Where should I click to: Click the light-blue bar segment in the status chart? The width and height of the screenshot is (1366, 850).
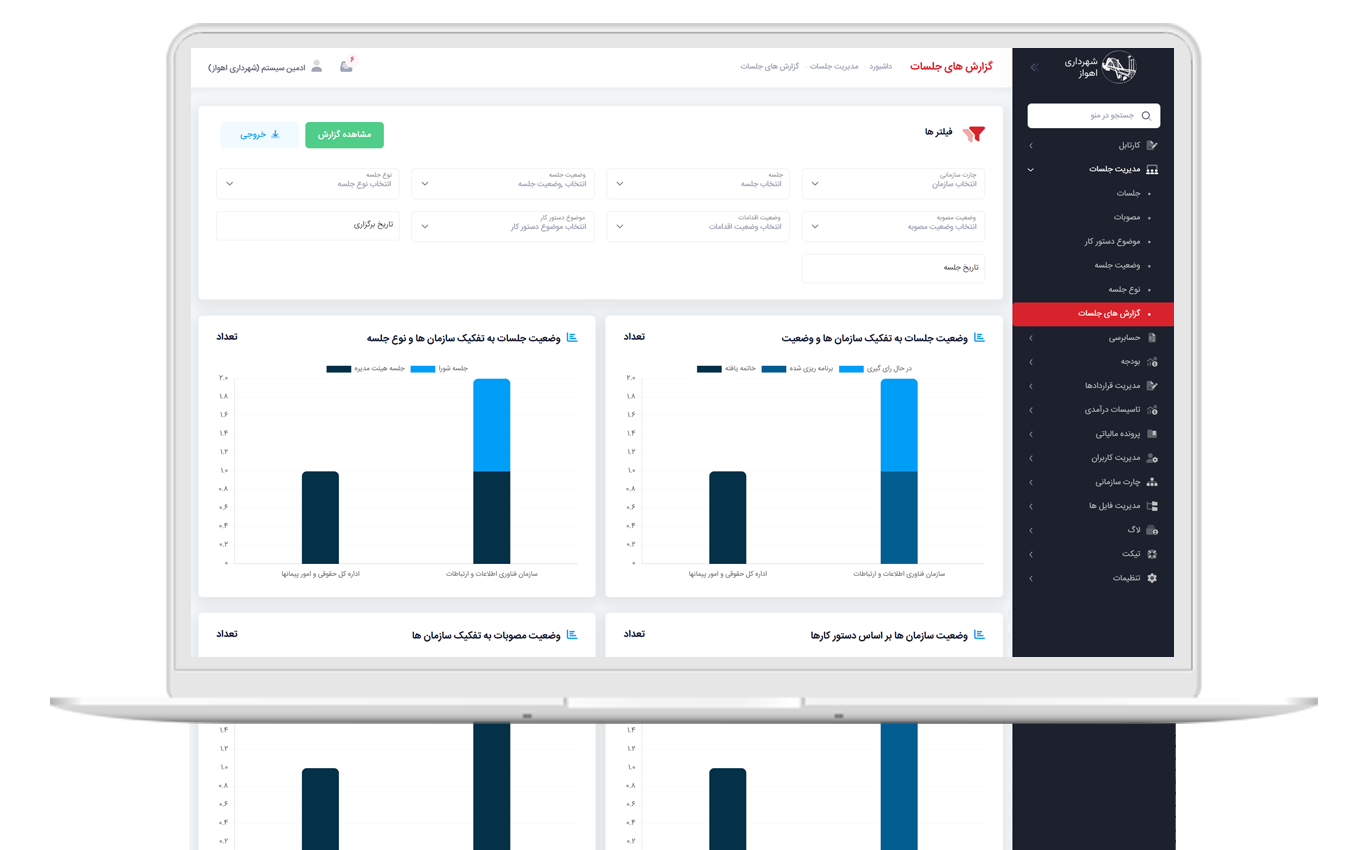(x=899, y=425)
